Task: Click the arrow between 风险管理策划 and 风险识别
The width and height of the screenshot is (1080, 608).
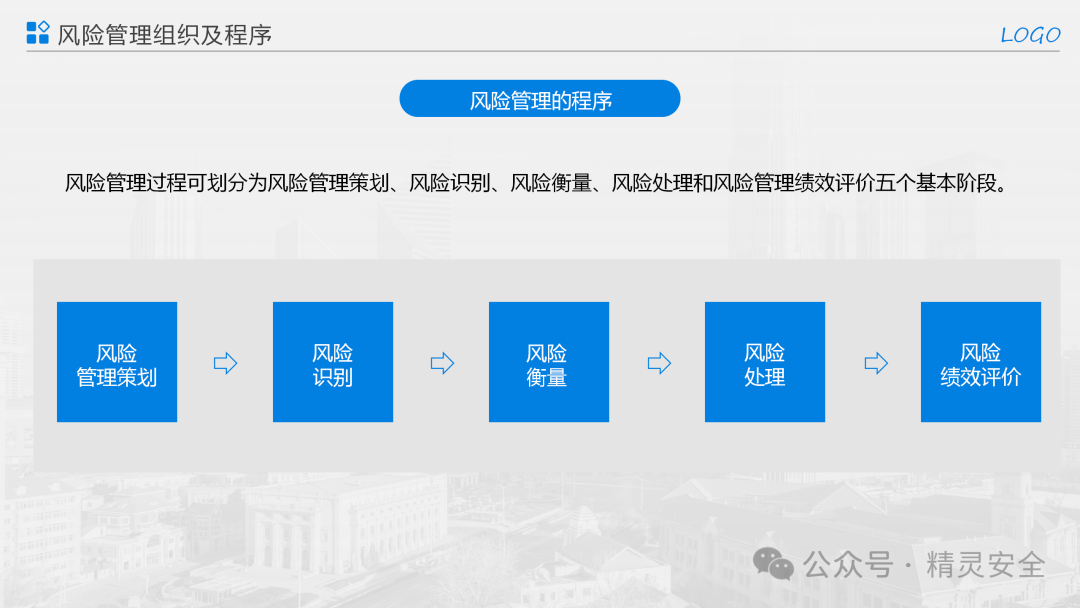Action: pyautogui.click(x=225, y=363)
